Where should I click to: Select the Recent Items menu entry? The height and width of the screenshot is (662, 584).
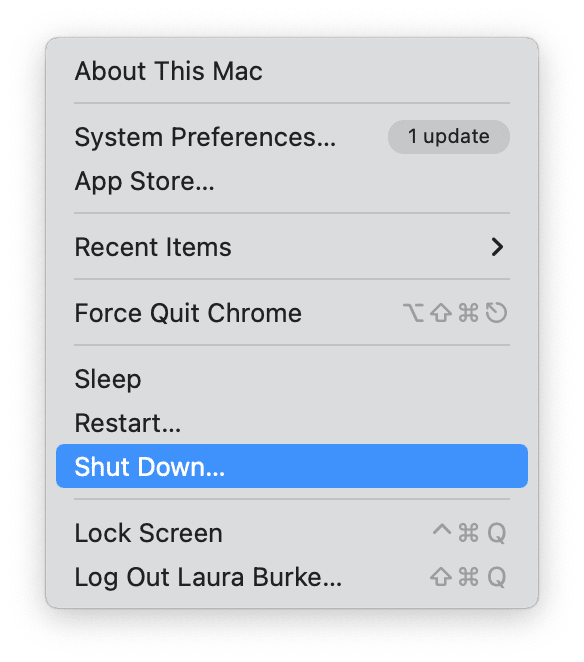coord(292,247)
